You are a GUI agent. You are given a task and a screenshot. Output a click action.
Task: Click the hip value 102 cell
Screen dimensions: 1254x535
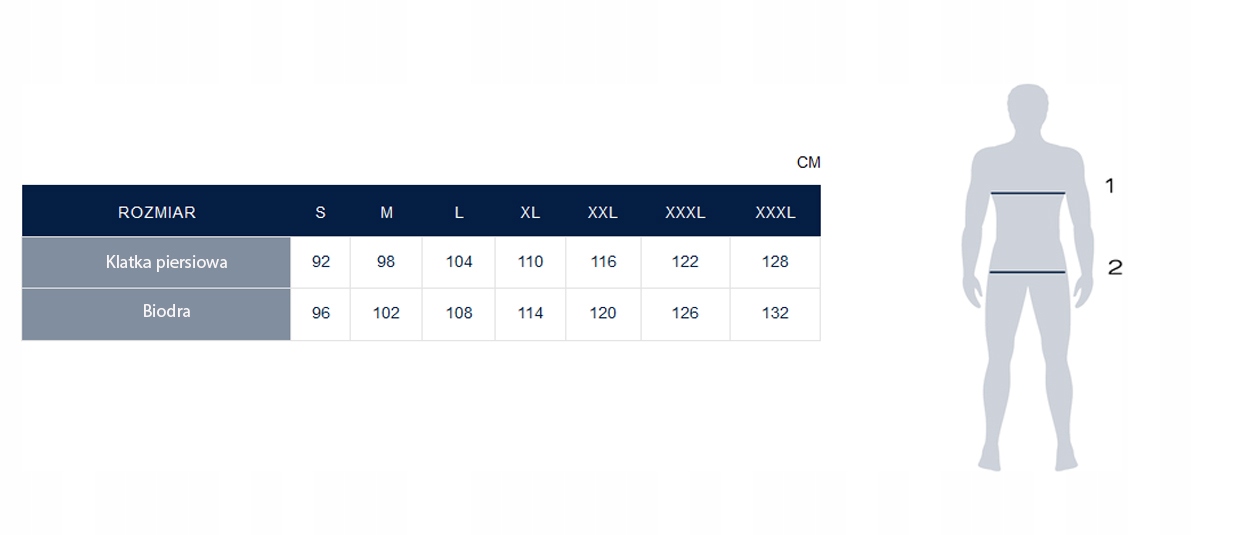(x=386, y=313)
